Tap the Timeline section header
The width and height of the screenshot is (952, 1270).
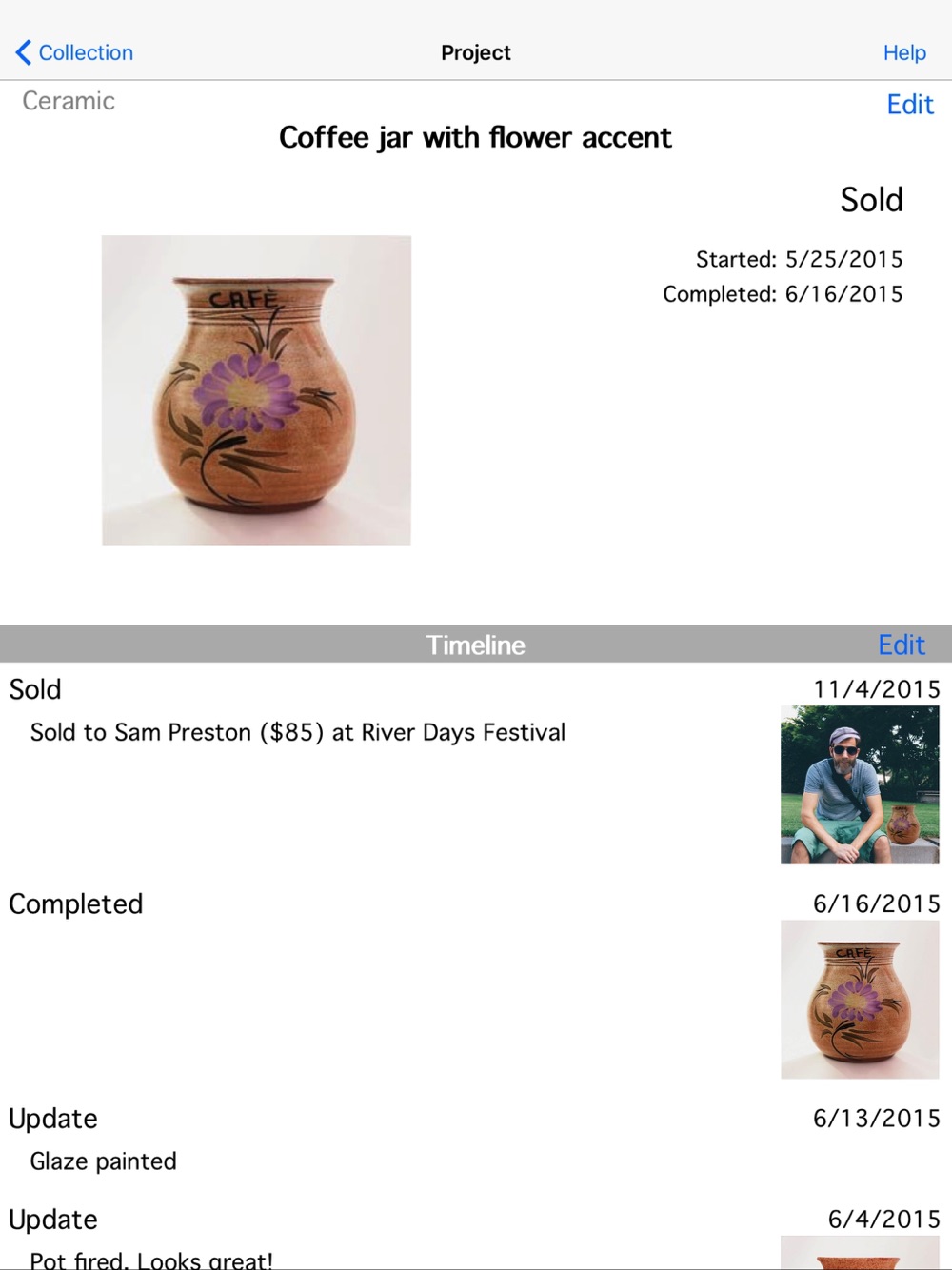click(475, 645)
